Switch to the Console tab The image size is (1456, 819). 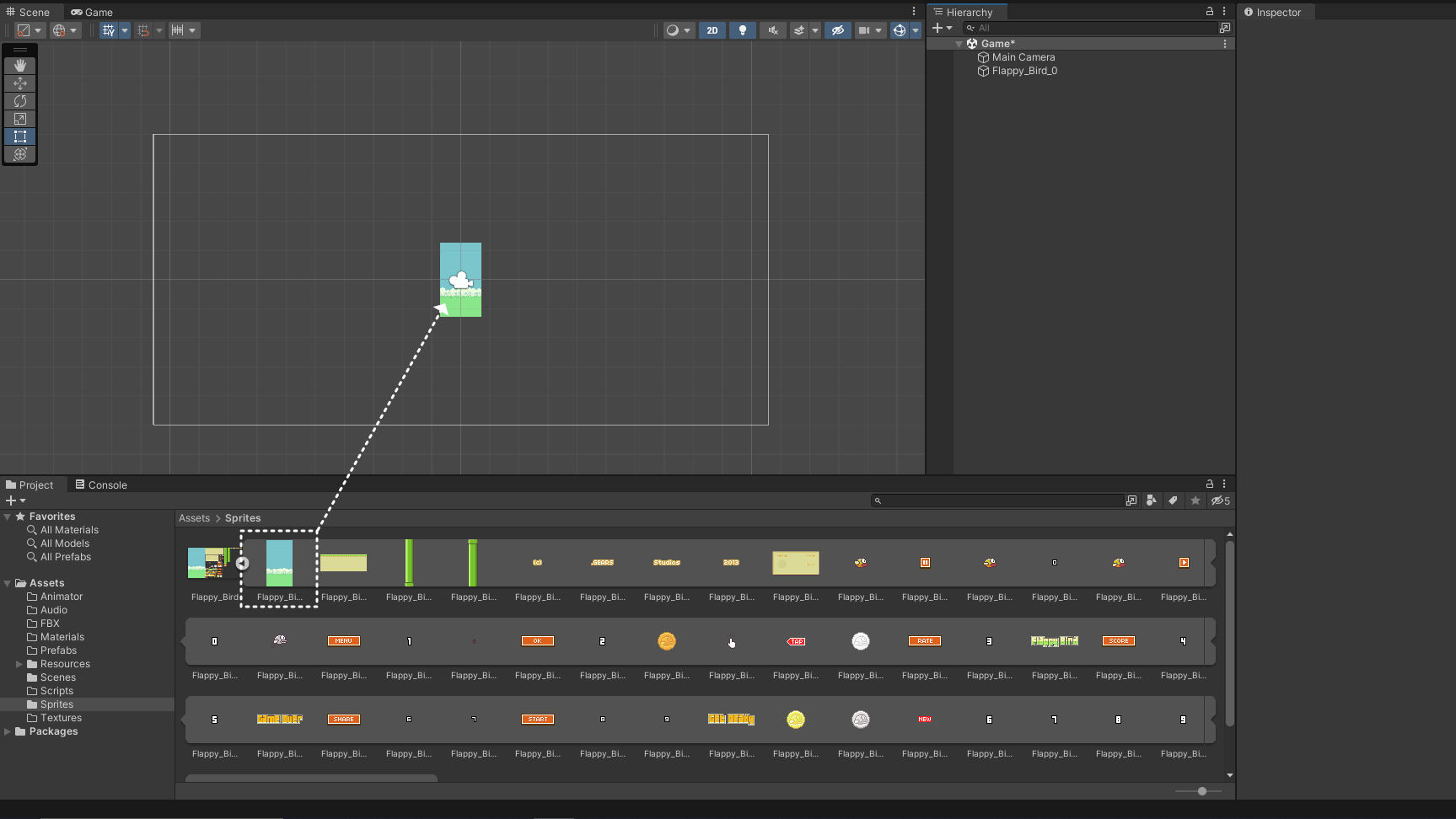[x=101, y=484]
